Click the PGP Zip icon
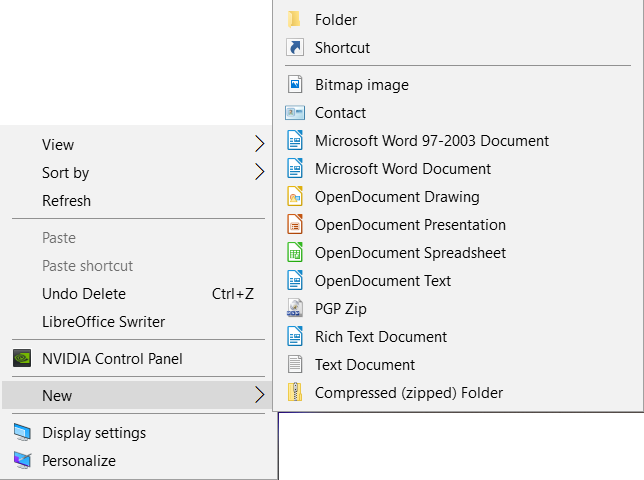 click(x=295, y=308)
